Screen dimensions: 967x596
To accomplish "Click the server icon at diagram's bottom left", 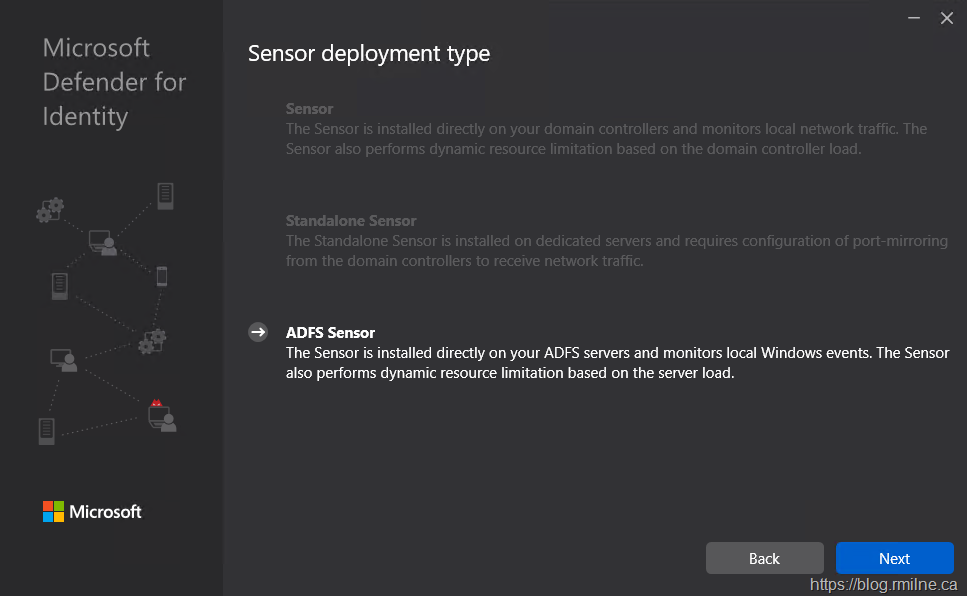I will [x=47, y=431].
